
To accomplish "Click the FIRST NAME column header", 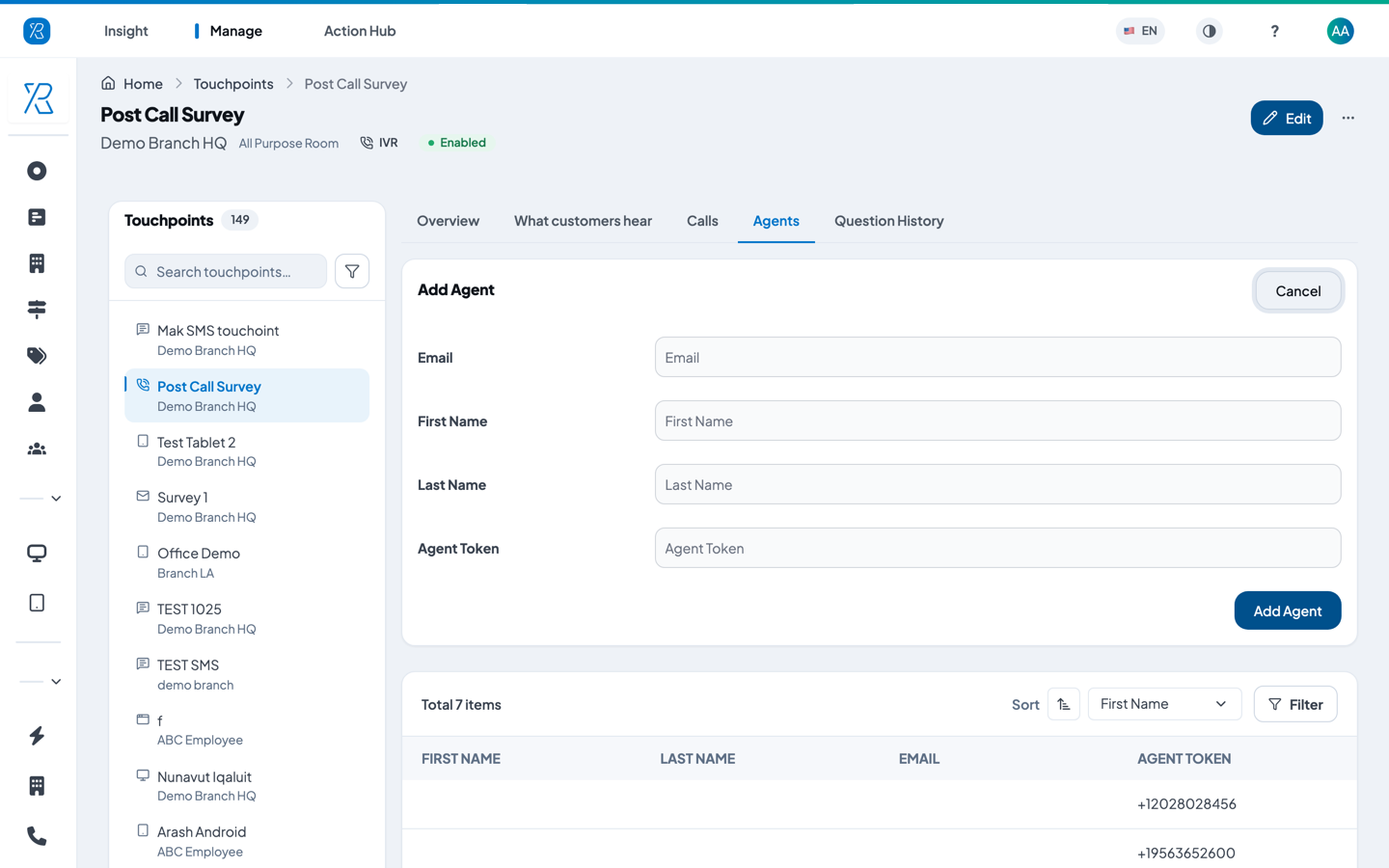I will click(x=461, y=759).
